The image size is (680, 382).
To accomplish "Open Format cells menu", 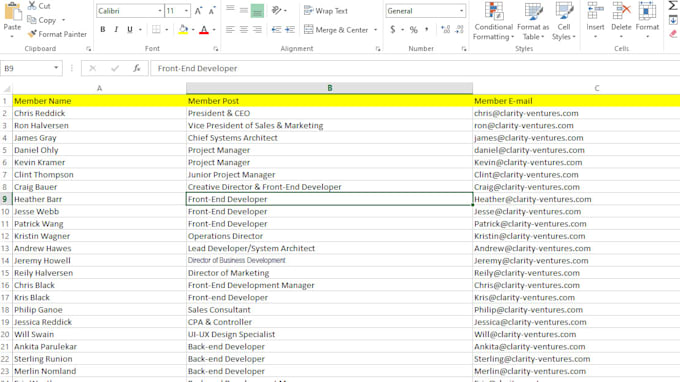I will [647, 20].
